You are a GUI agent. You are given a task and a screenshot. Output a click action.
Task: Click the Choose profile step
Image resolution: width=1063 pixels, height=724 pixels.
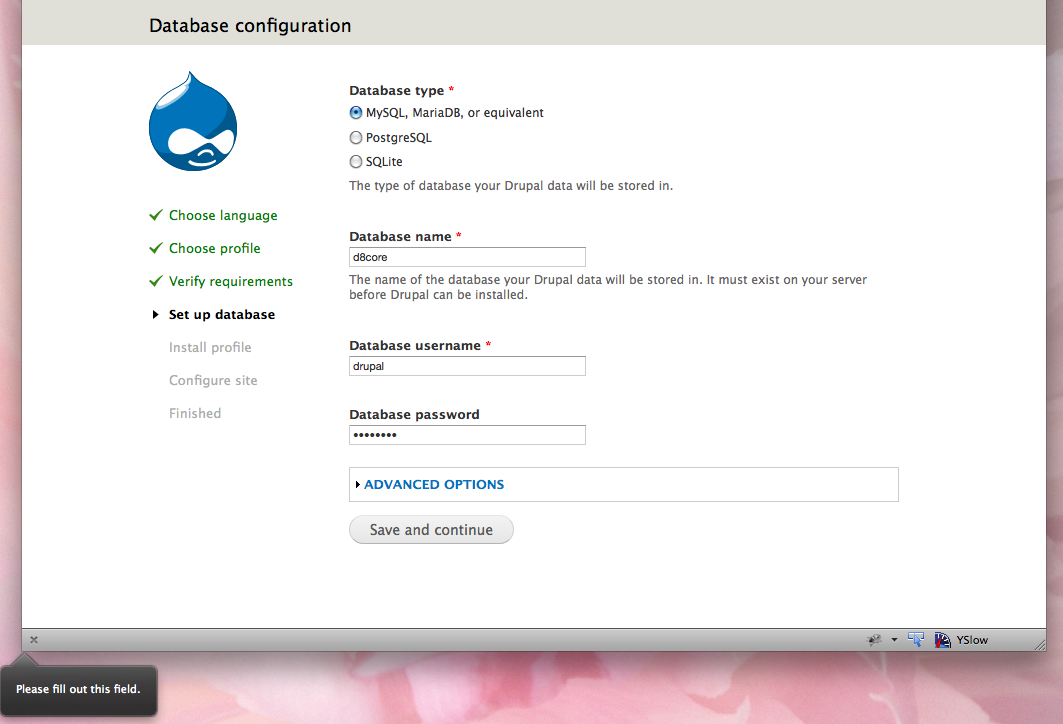click(x=214, y=248)
